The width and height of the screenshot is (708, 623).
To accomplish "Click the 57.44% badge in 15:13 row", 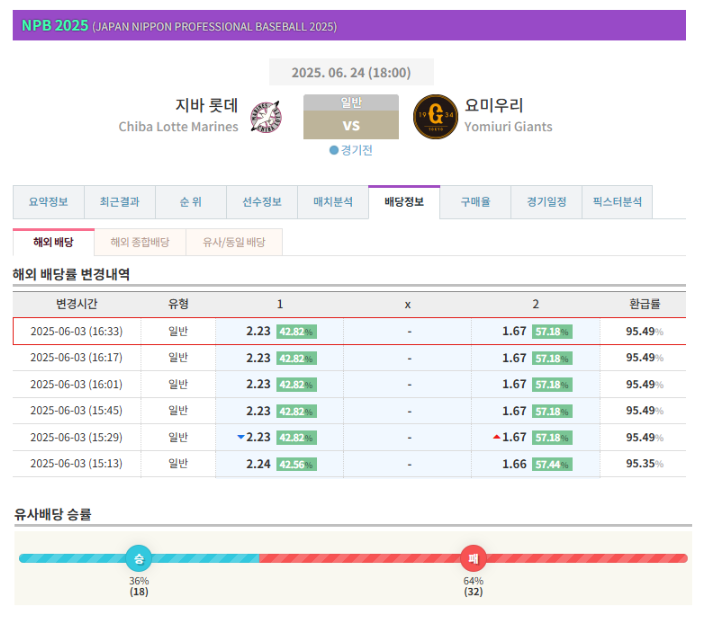I will pos(552,465).
